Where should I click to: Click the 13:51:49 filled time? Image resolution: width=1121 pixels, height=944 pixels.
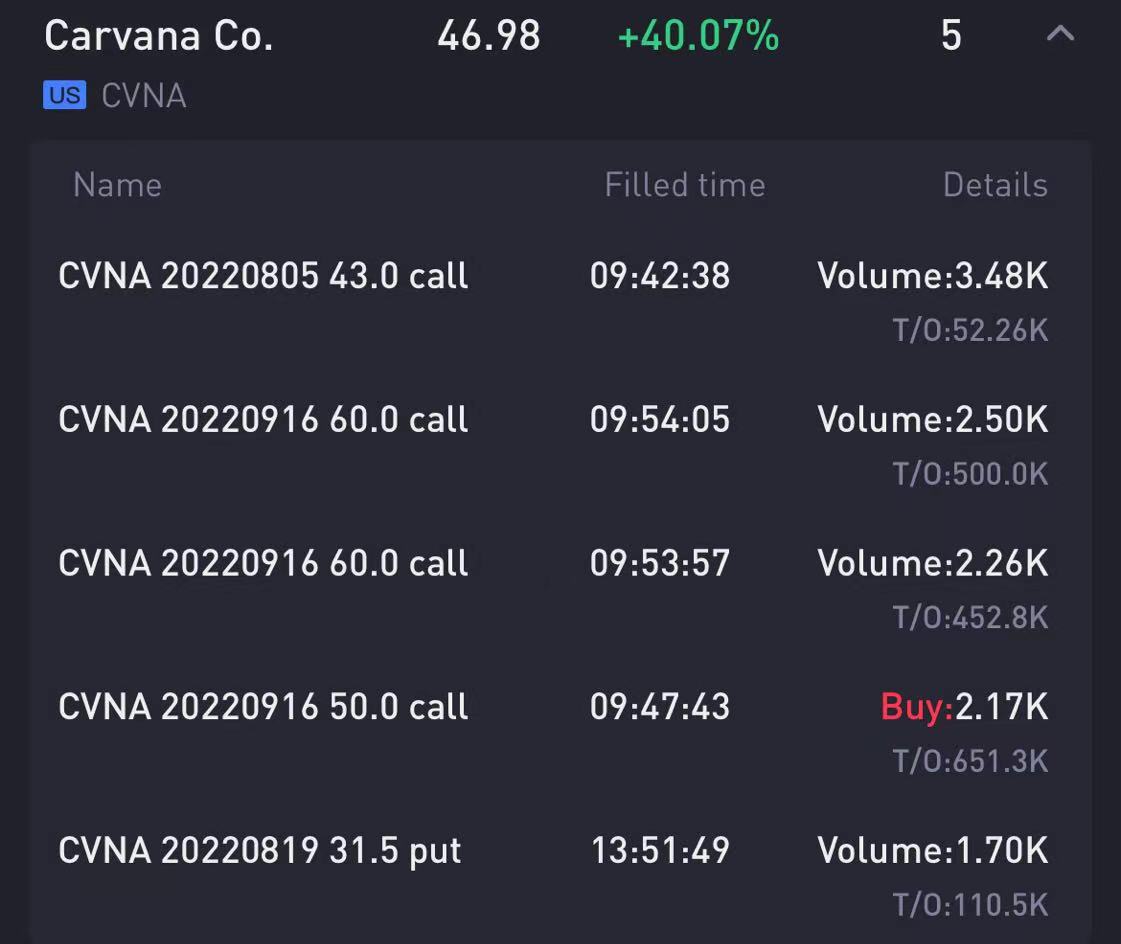(660, 851)
